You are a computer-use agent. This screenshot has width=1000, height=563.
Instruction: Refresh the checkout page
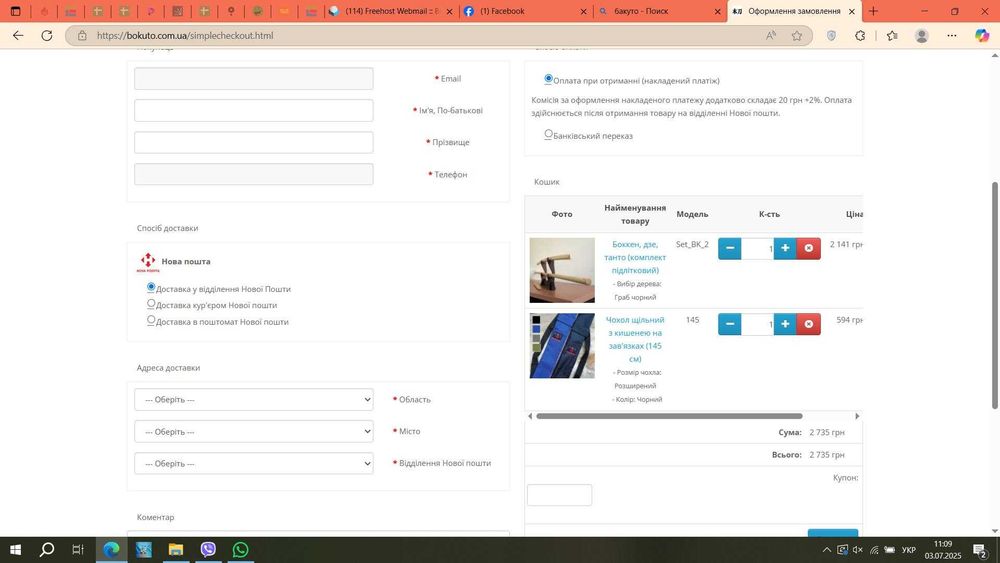(x=47, y=36)
